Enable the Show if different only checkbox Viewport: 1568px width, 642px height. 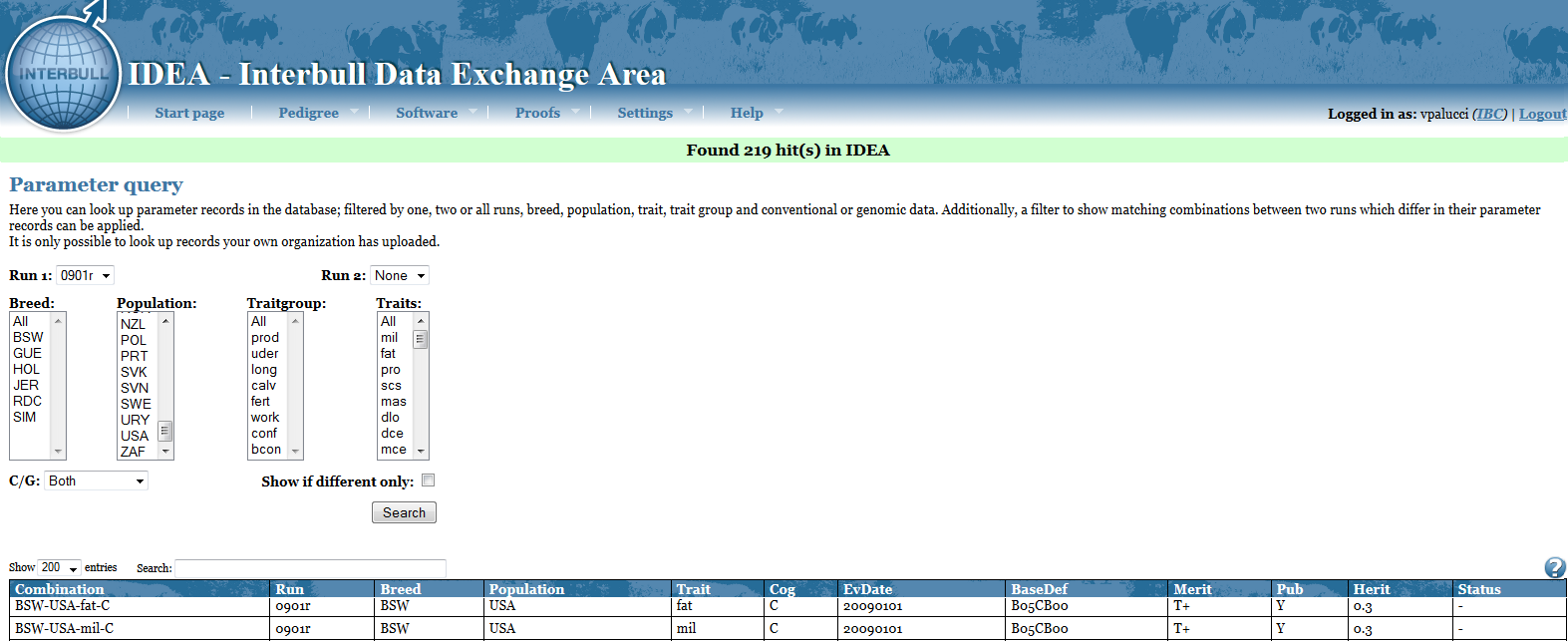tap(429, 481)
